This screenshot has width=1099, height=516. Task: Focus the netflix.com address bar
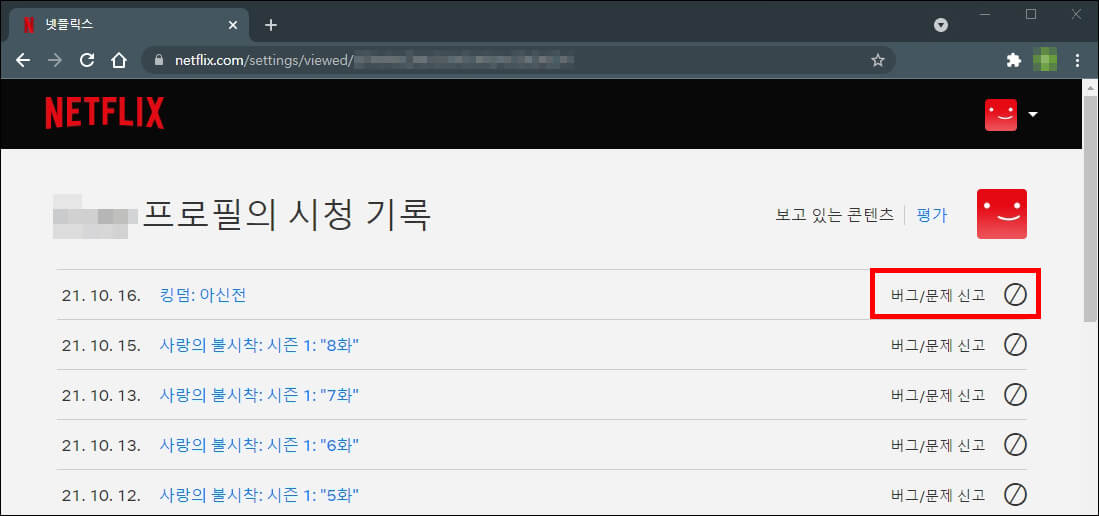click(x=519, y=61)
